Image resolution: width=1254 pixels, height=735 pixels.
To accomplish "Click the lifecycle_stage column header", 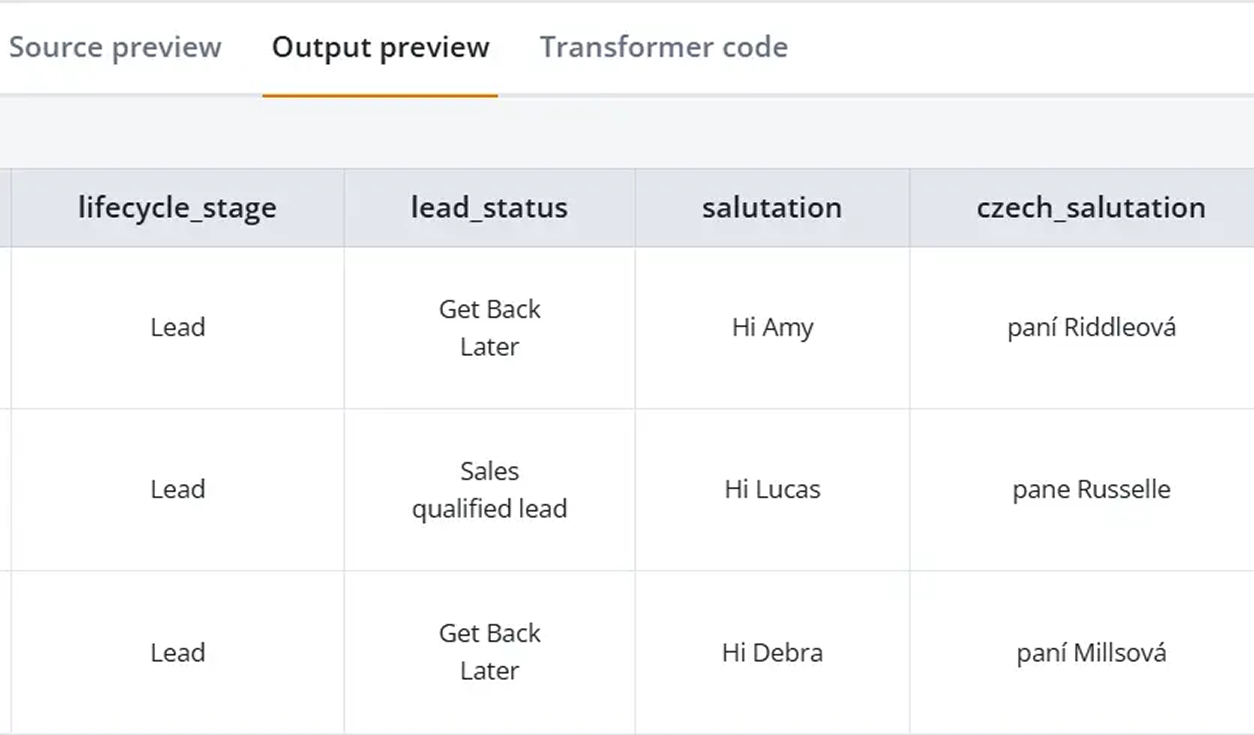I will pos(177,208).
